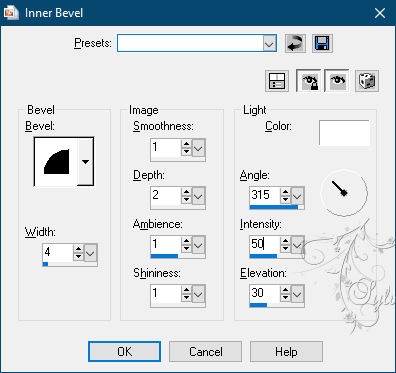The image size is (396, 373).
Task: Click the Reset to default arrow icon
Action: (295, 43)
